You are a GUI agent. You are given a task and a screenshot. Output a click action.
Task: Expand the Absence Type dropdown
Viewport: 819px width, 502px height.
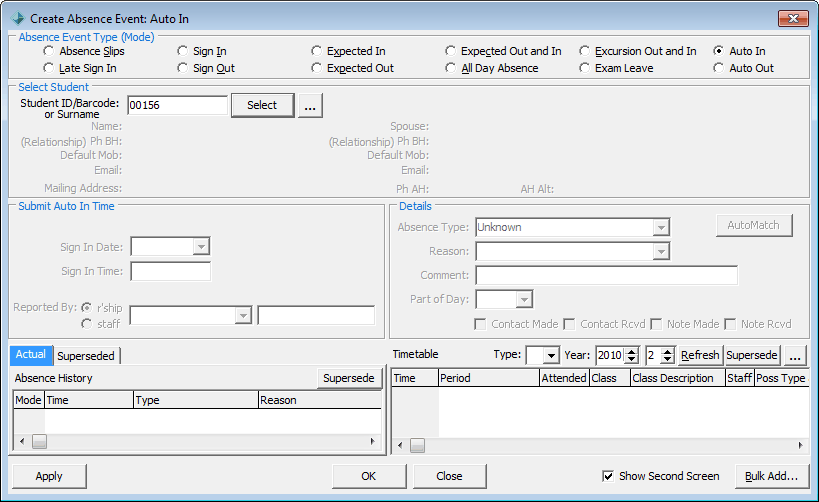coord(661,227)
